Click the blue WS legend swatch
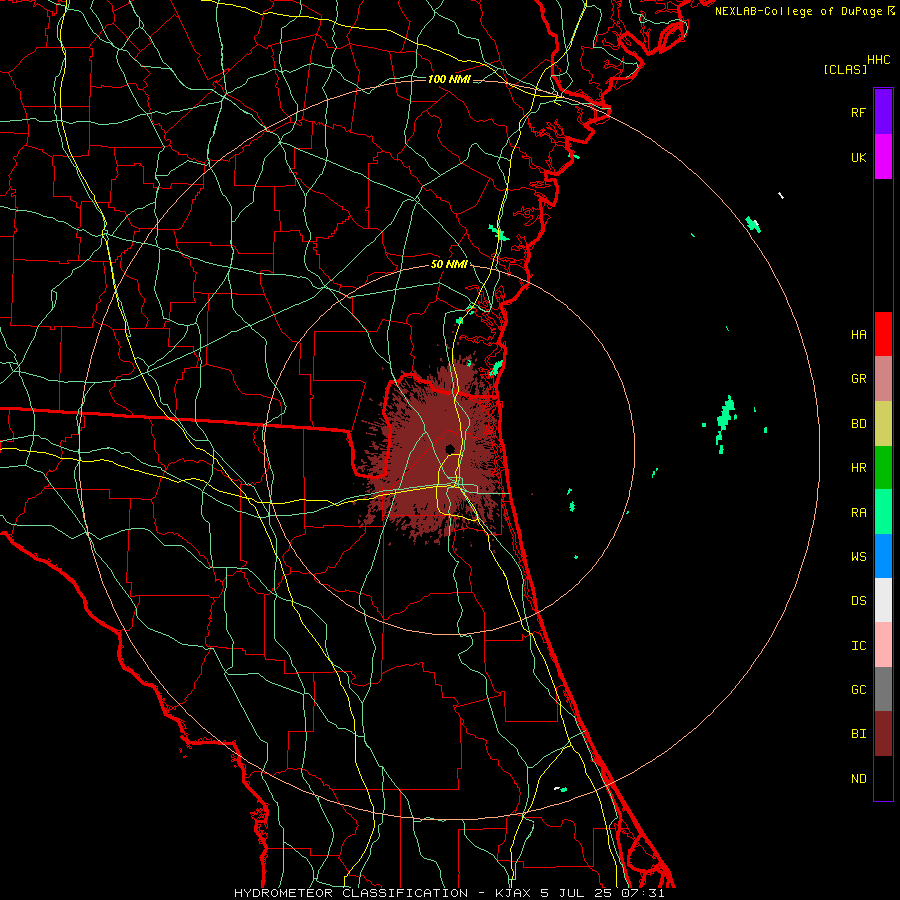Screen dimensions: 900x900 pyautogui.click(x=883, y=556)
